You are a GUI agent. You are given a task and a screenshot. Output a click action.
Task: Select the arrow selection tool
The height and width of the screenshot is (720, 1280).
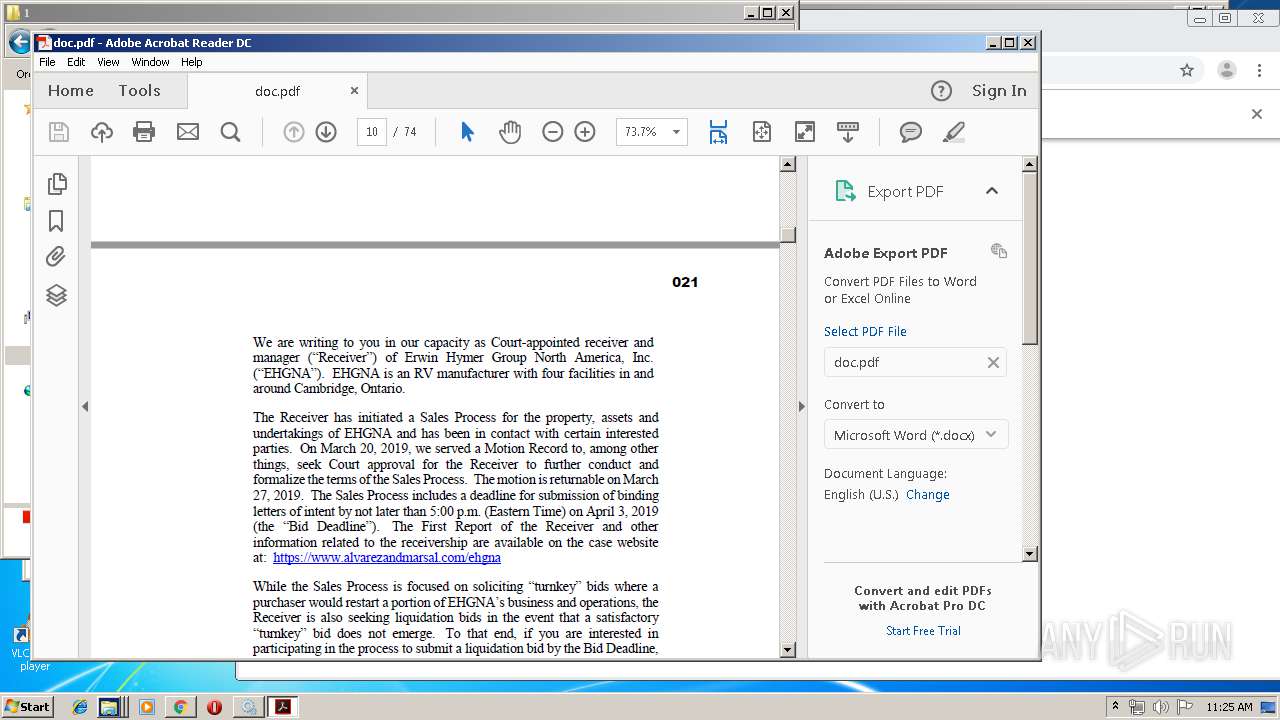click(x=467, y=132)
